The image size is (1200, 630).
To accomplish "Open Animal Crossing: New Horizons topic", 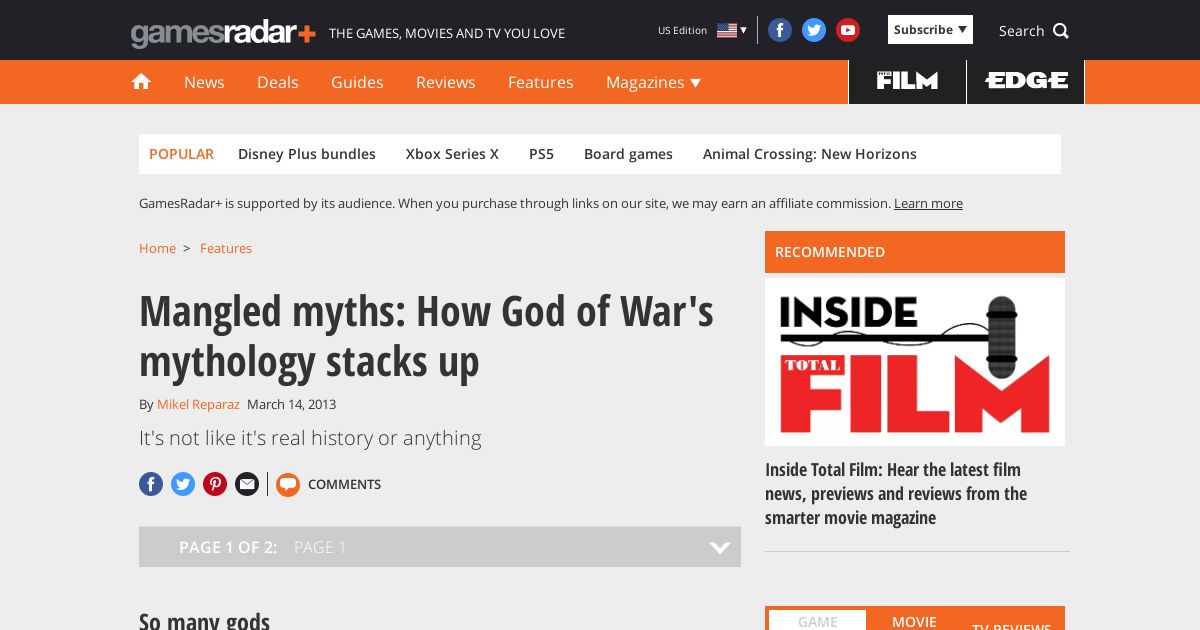I will click(810, 154).
